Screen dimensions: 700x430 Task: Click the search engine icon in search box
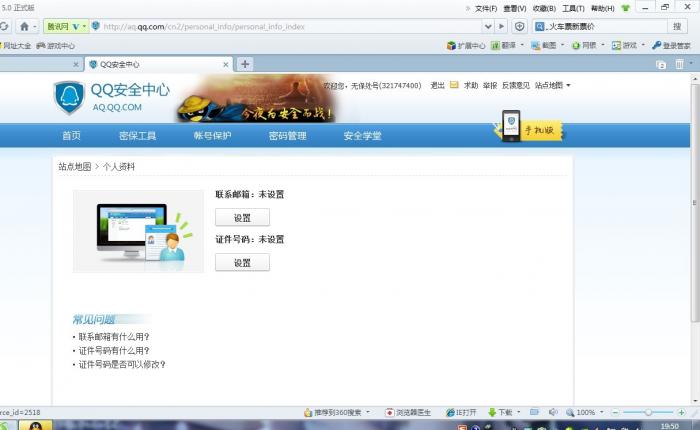539,26
